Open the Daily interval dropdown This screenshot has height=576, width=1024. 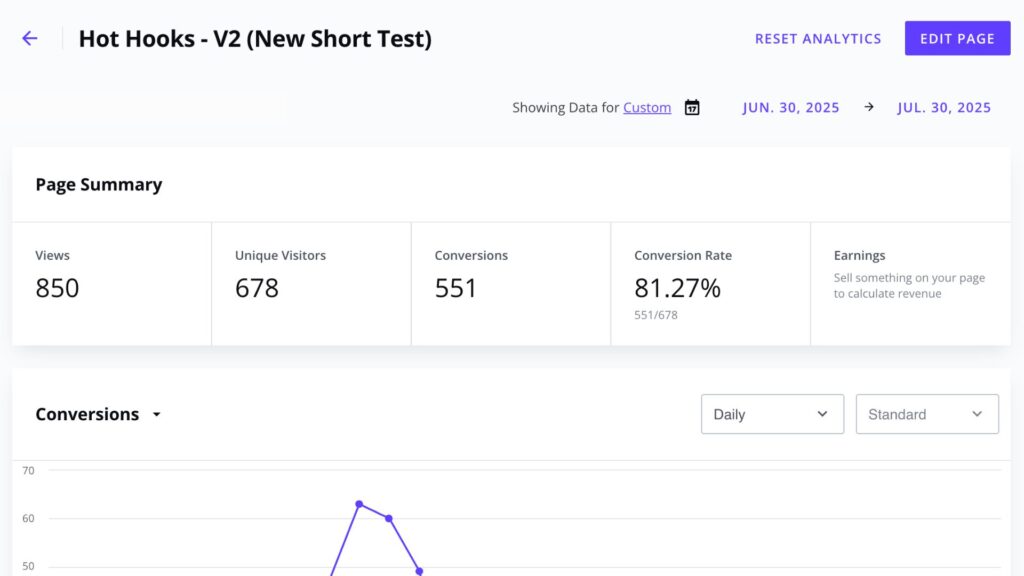pyautogui.click(x=772, y=414)
